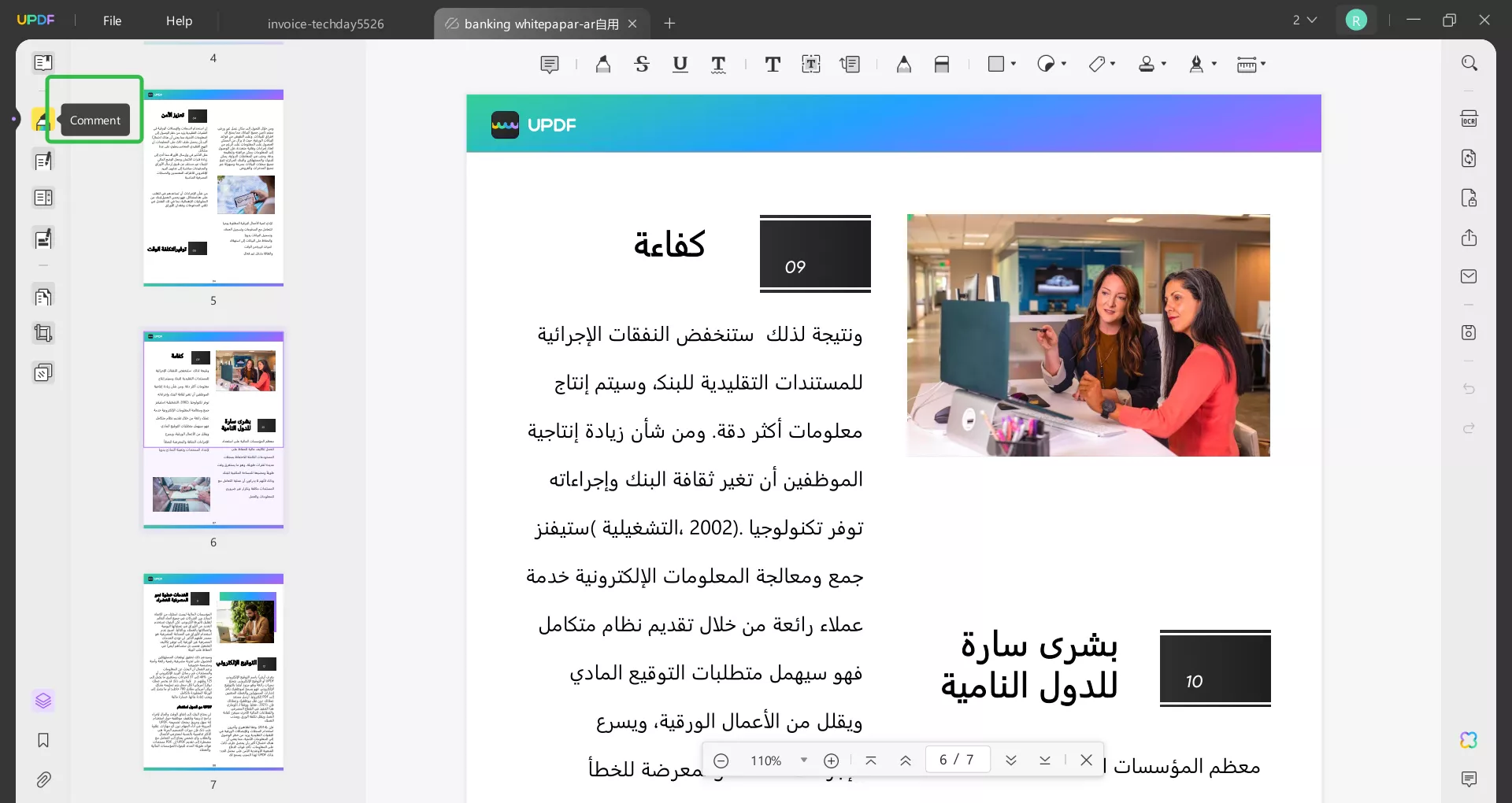This screenshot has height=803, width=1512.
Task: Zoom in with the plus button
Action: [x=832, y=760]
